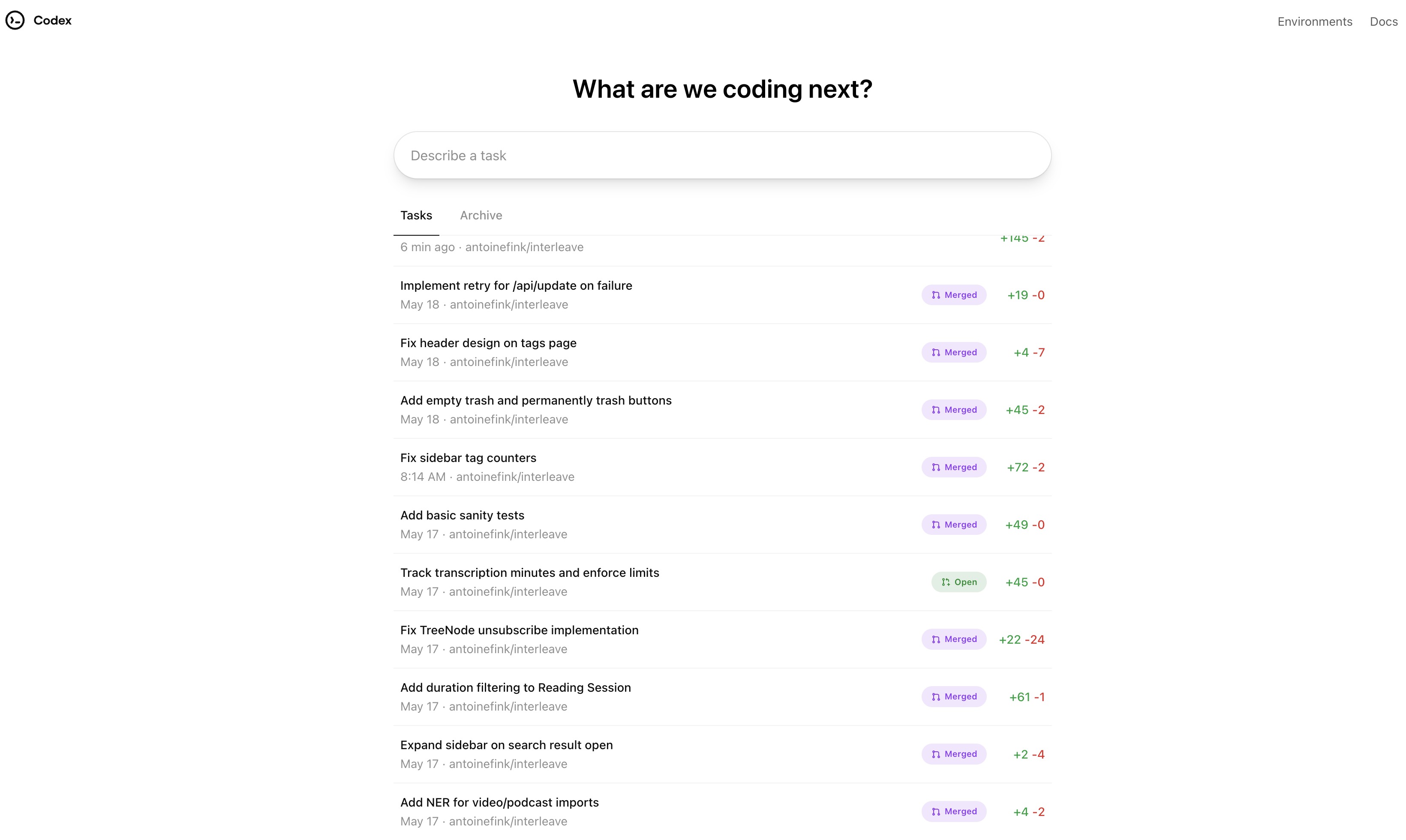Click Merged badge on Fix header design task
The height and width of the screenshot is (840, 1406).
click(954, 352)
